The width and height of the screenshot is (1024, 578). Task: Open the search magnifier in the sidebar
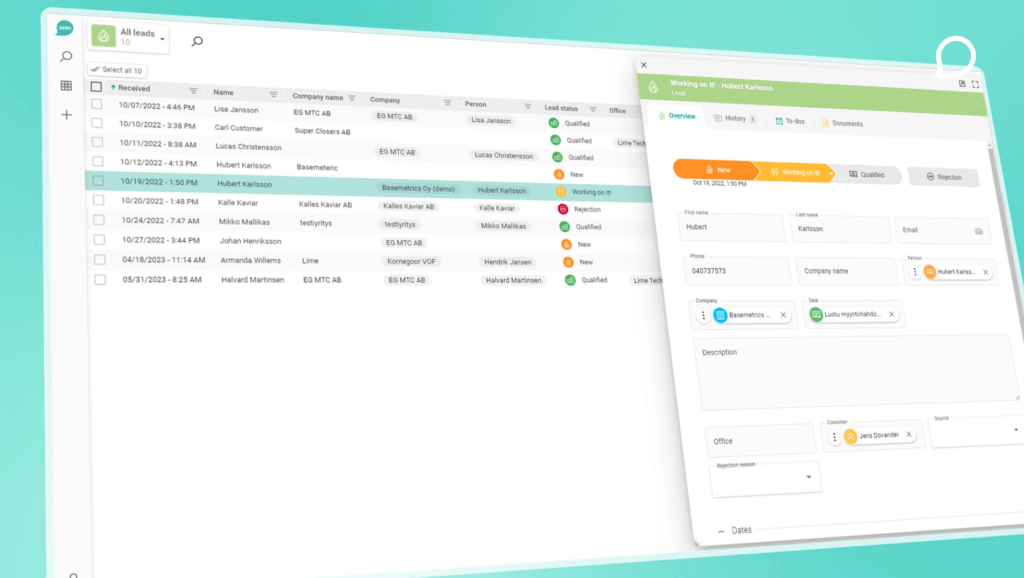click(66, 57)
